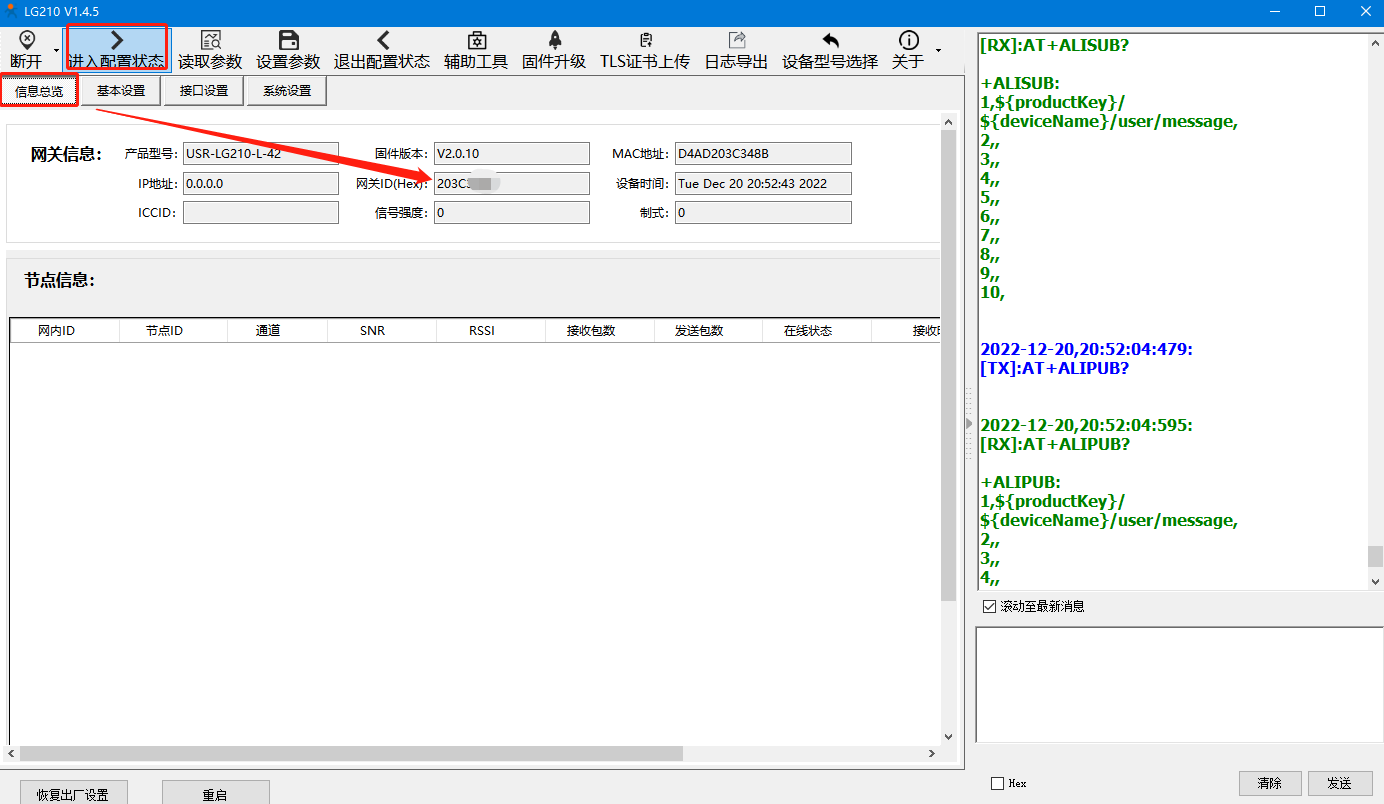The height and width of the screenshot is (804, 1384).
Task: Click the 断开 disconnect icon
Action: [x=26, y=40]
